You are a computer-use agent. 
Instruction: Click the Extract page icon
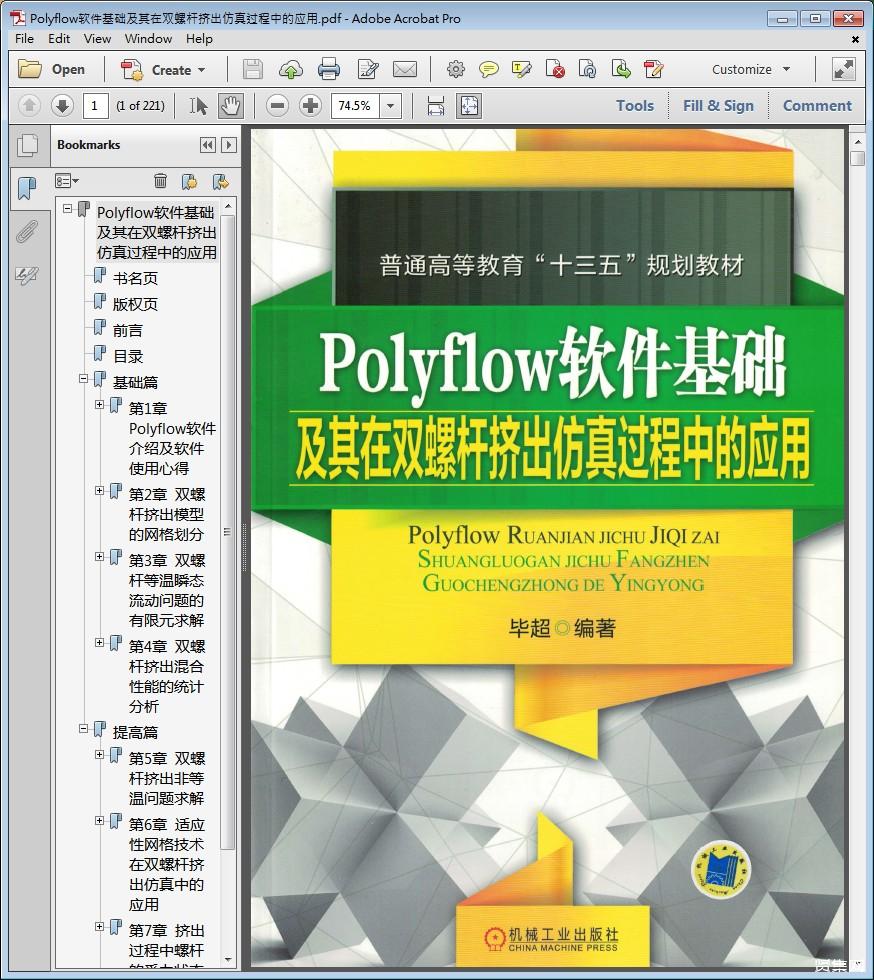(x=621, y=69)
